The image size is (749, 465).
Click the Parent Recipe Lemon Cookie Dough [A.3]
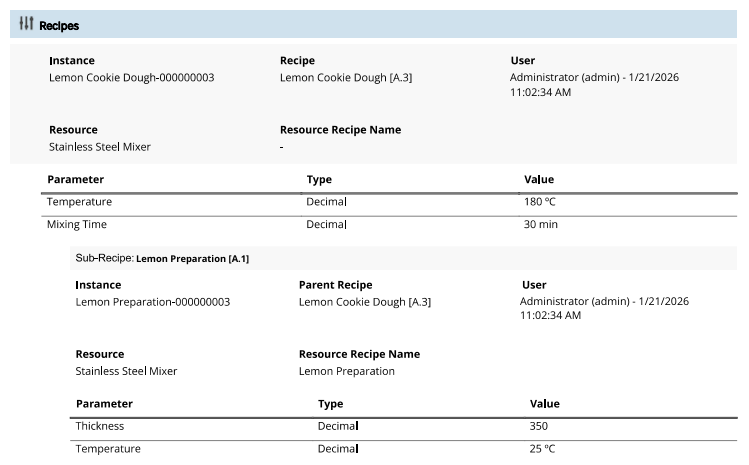point(365,302)
